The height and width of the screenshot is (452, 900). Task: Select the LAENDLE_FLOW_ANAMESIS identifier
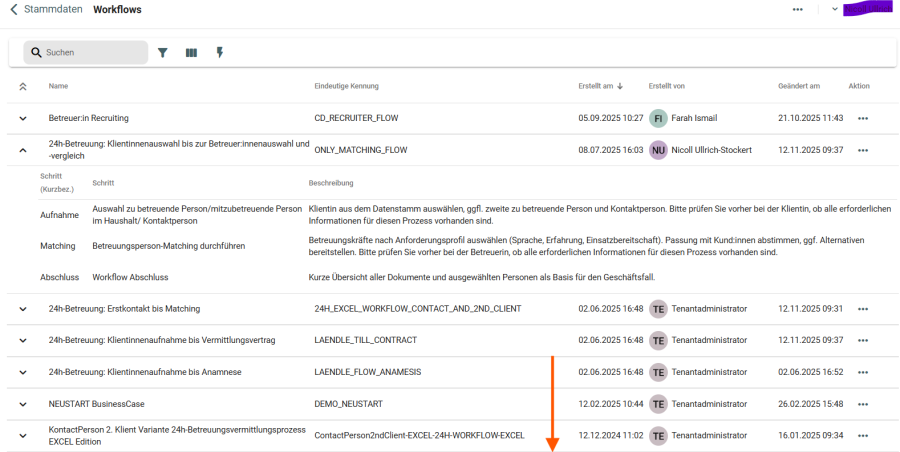tap(368, 372)
